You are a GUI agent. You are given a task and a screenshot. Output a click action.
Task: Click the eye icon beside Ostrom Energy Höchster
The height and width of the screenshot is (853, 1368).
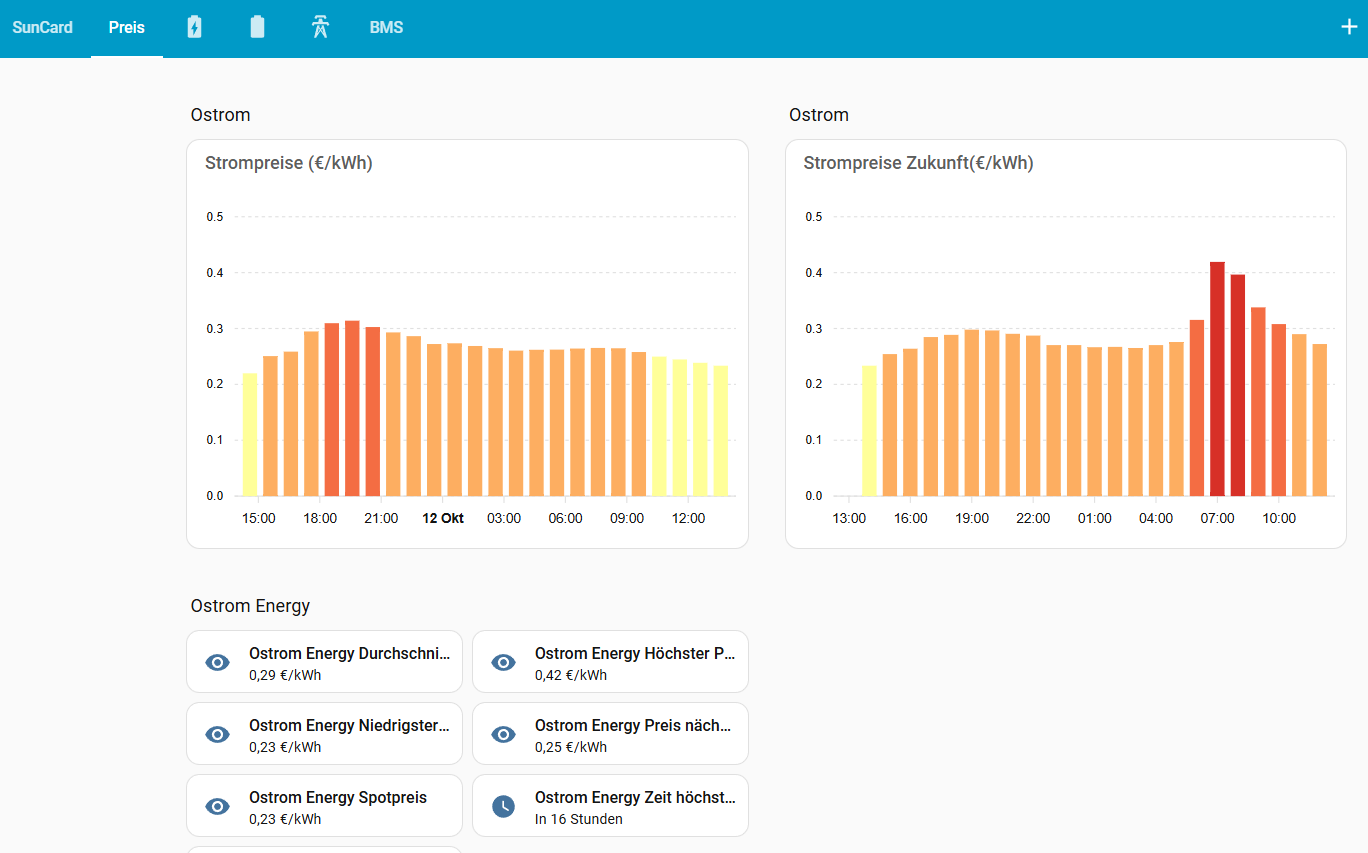coord(504,662)
